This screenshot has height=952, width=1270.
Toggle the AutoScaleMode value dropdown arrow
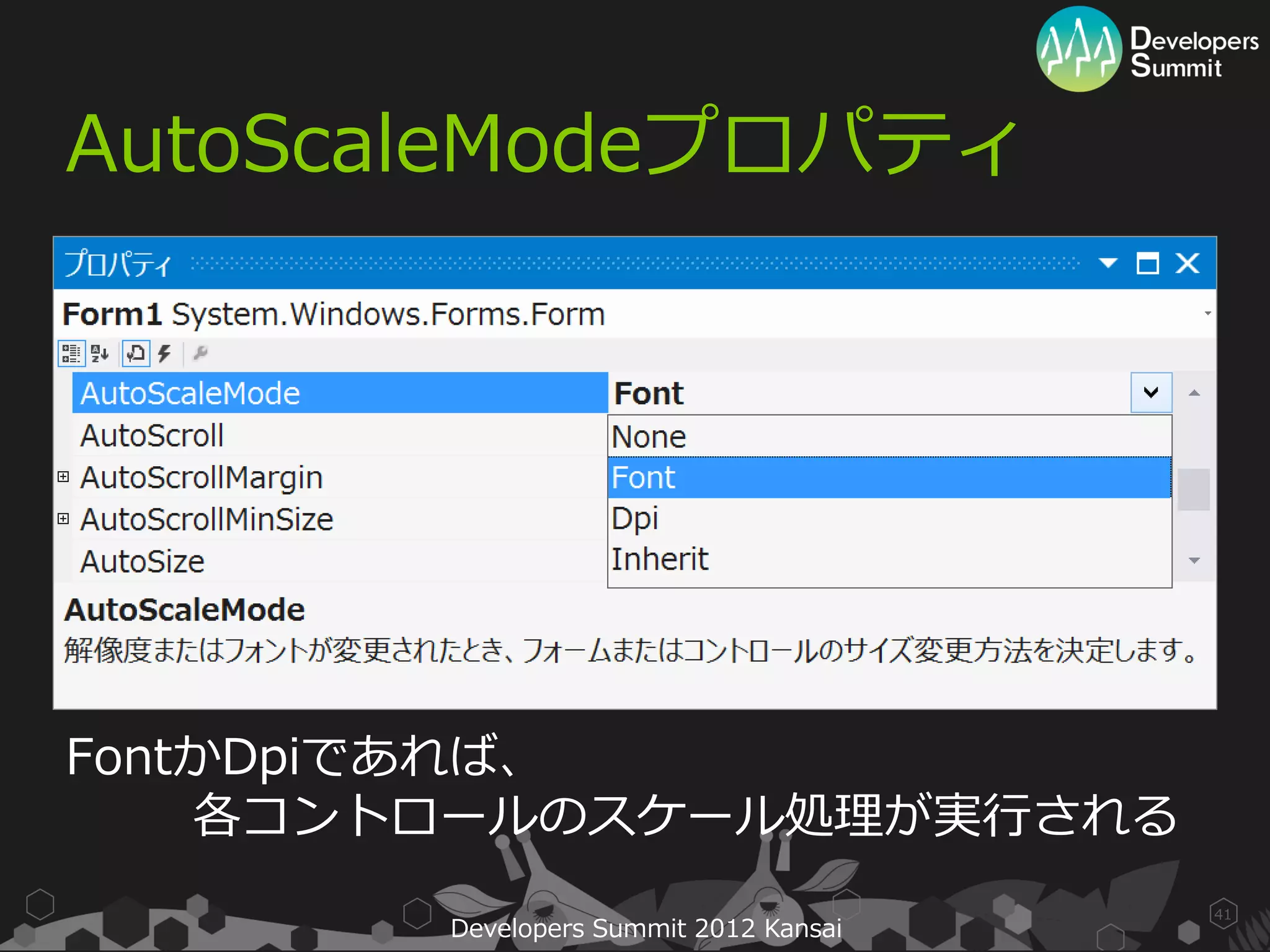[1152, 392]
